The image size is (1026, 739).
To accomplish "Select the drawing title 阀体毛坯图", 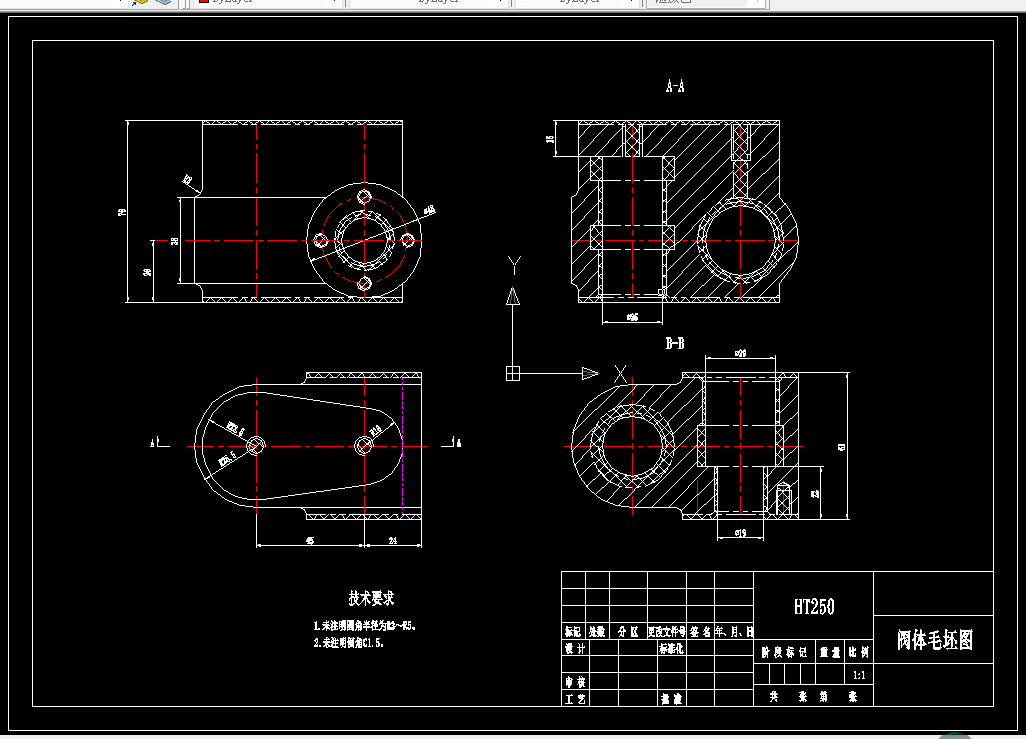I will [934, 640].
